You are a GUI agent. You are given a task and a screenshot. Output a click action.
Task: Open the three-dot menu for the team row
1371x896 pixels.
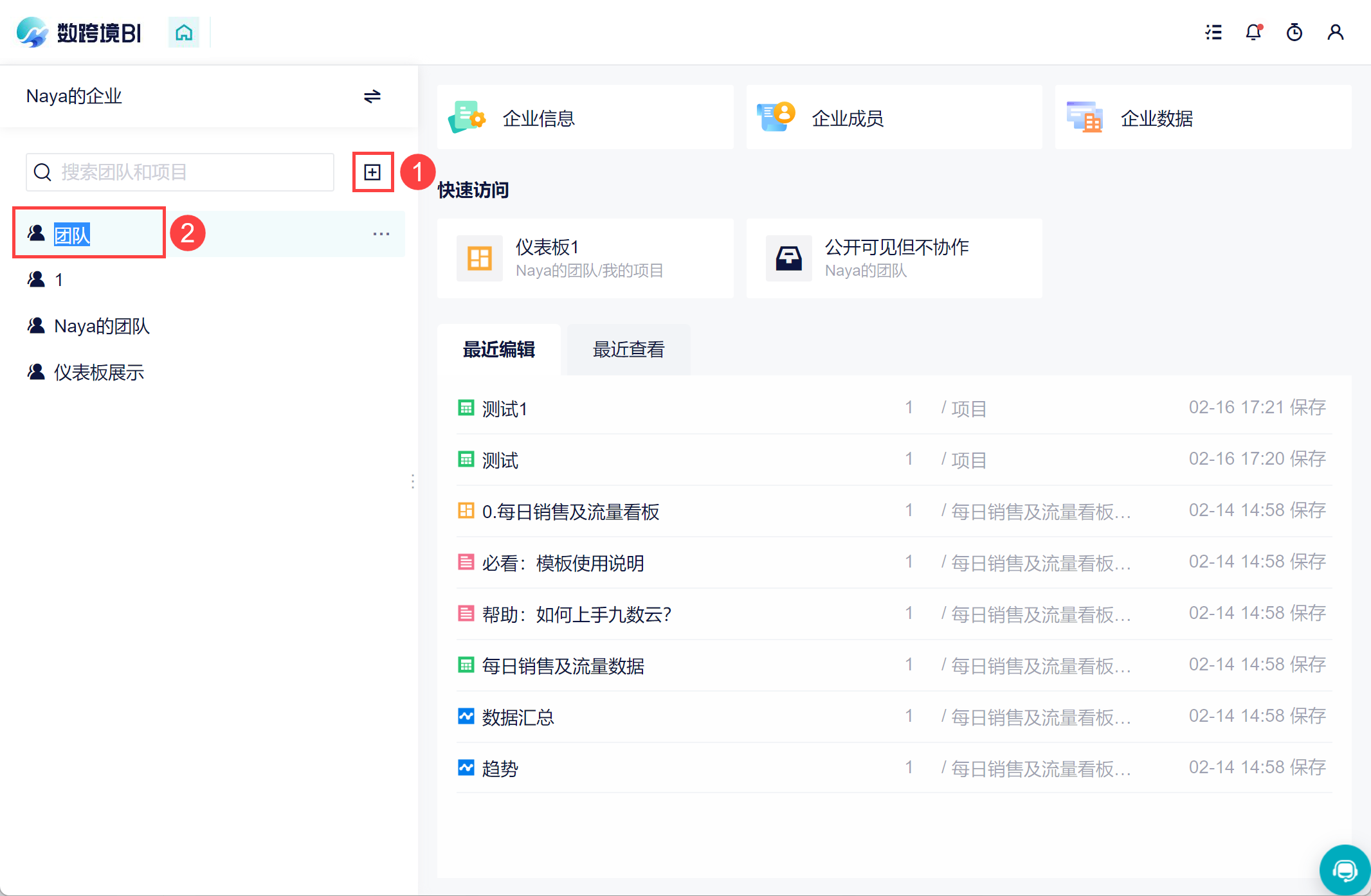pos(381,234)
